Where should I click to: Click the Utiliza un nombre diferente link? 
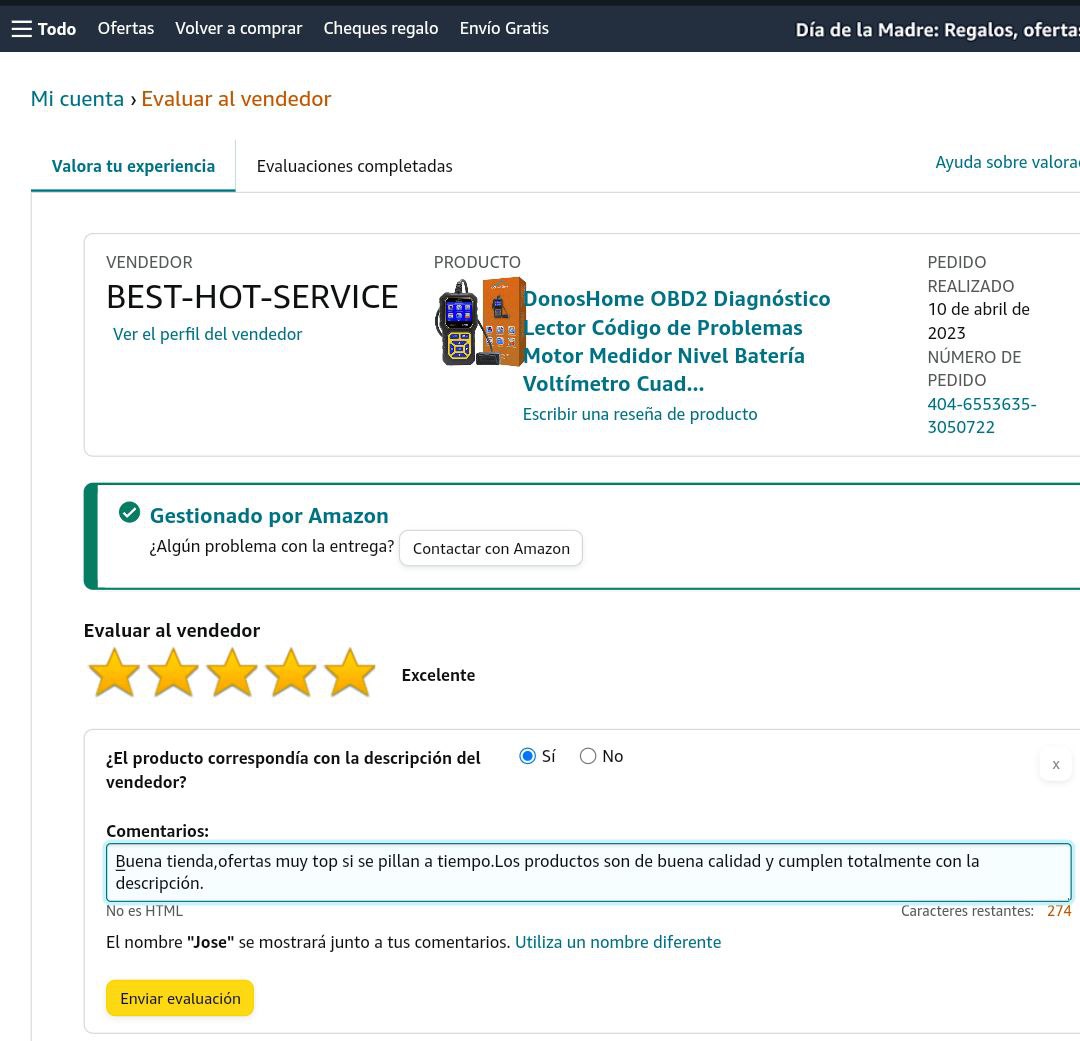click(617, 942)
